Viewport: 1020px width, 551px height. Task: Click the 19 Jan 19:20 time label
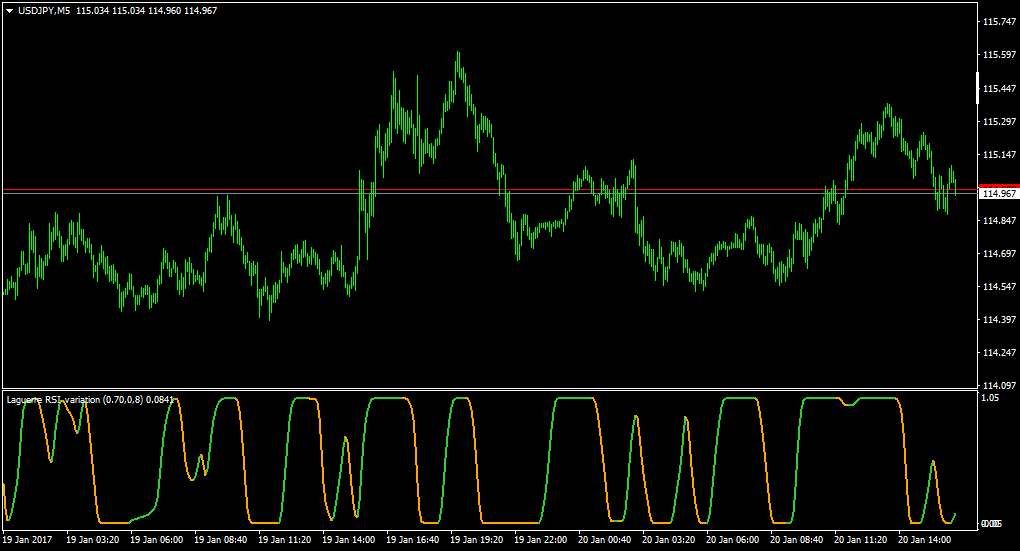[477, 539]
